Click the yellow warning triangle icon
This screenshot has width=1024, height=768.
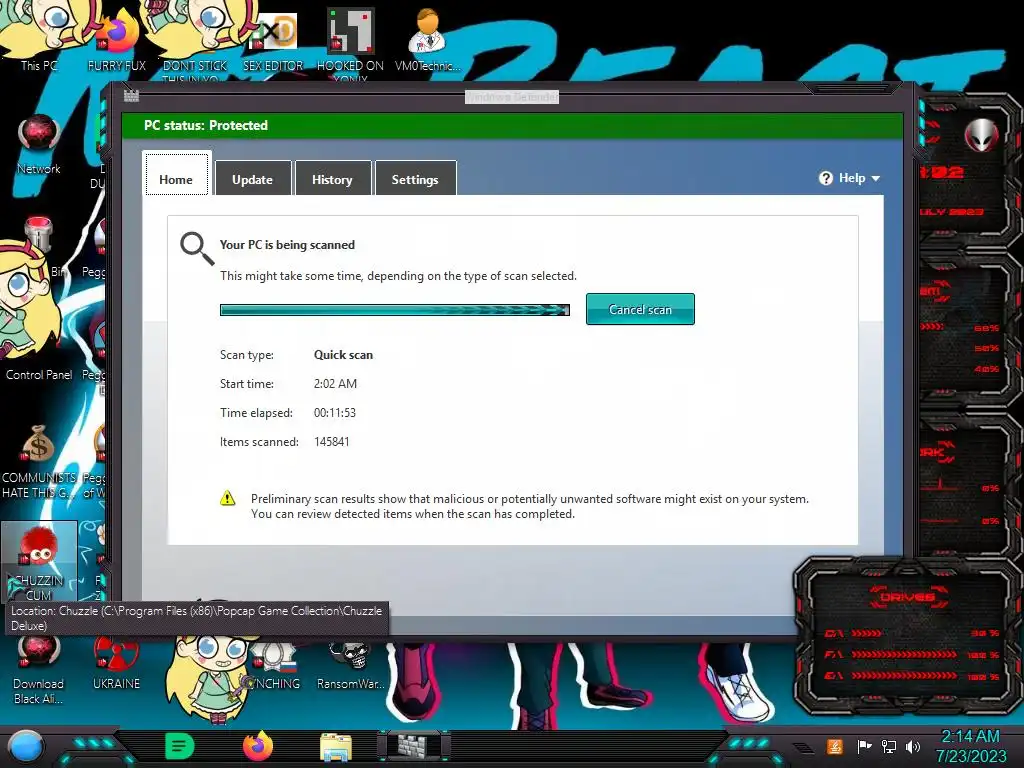click(x=227, y=498)
